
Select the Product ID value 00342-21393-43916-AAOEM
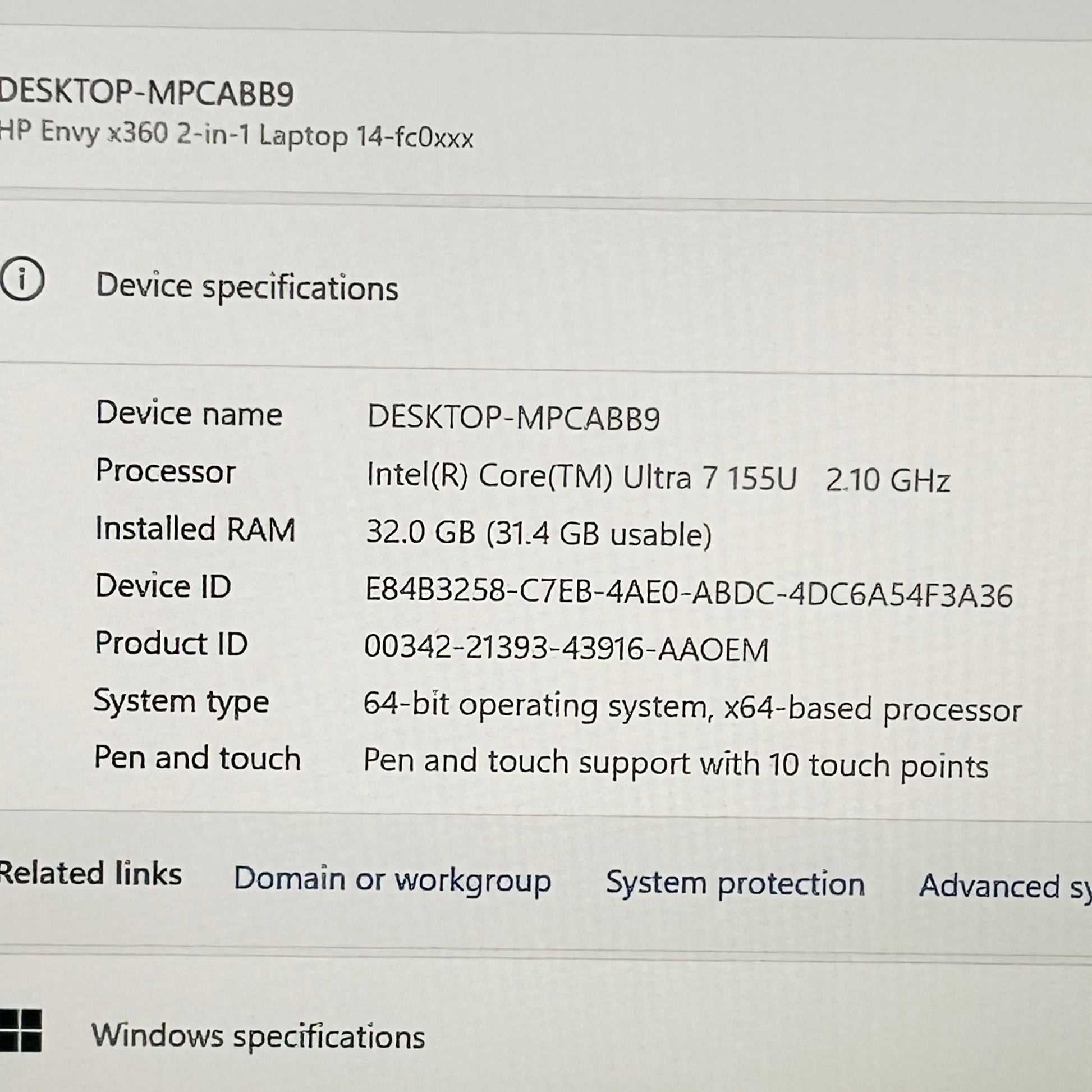(566, 649)
